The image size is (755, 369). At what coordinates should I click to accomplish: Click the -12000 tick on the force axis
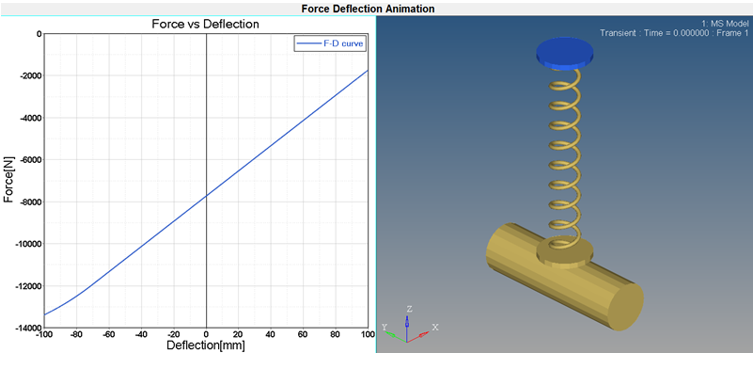(29, 286)
